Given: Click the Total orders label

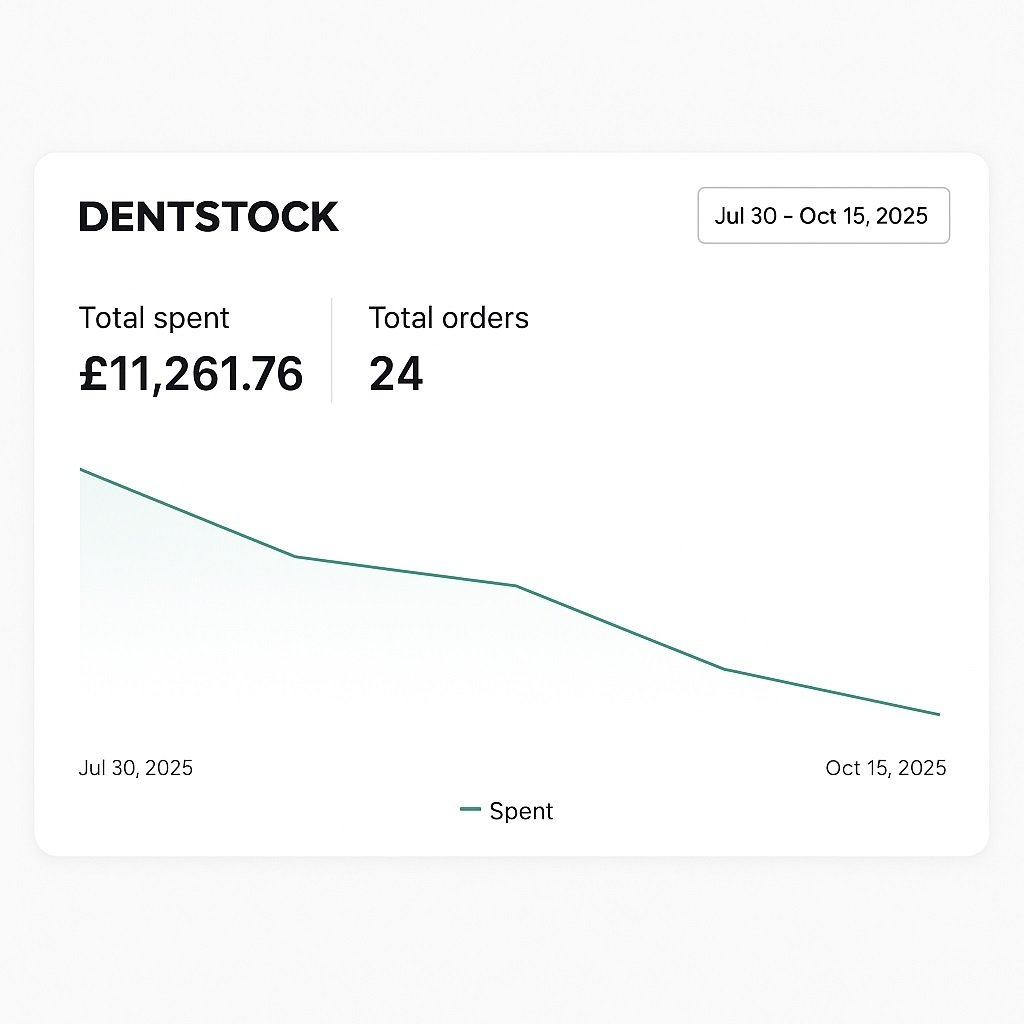Looking at the screenshot, I should click(448, 318).
